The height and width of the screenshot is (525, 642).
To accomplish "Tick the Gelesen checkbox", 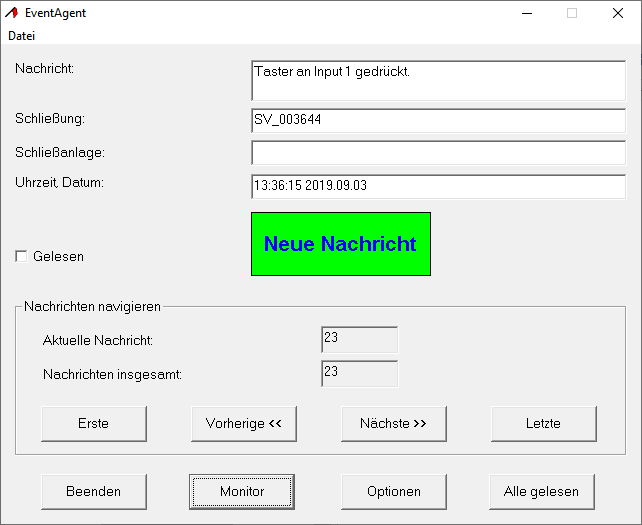I will pos(22,256).
